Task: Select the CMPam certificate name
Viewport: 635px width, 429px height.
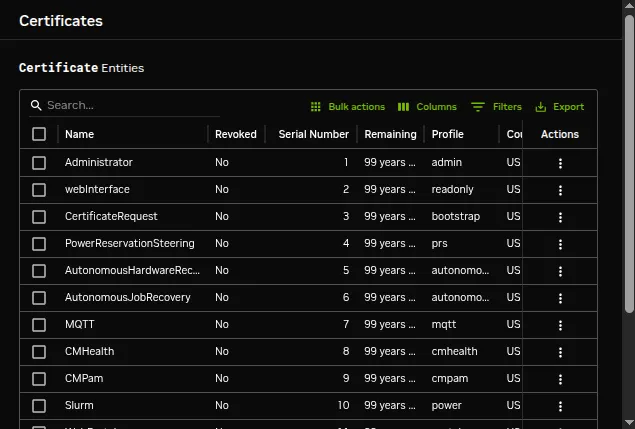Action: coord(84,378)
